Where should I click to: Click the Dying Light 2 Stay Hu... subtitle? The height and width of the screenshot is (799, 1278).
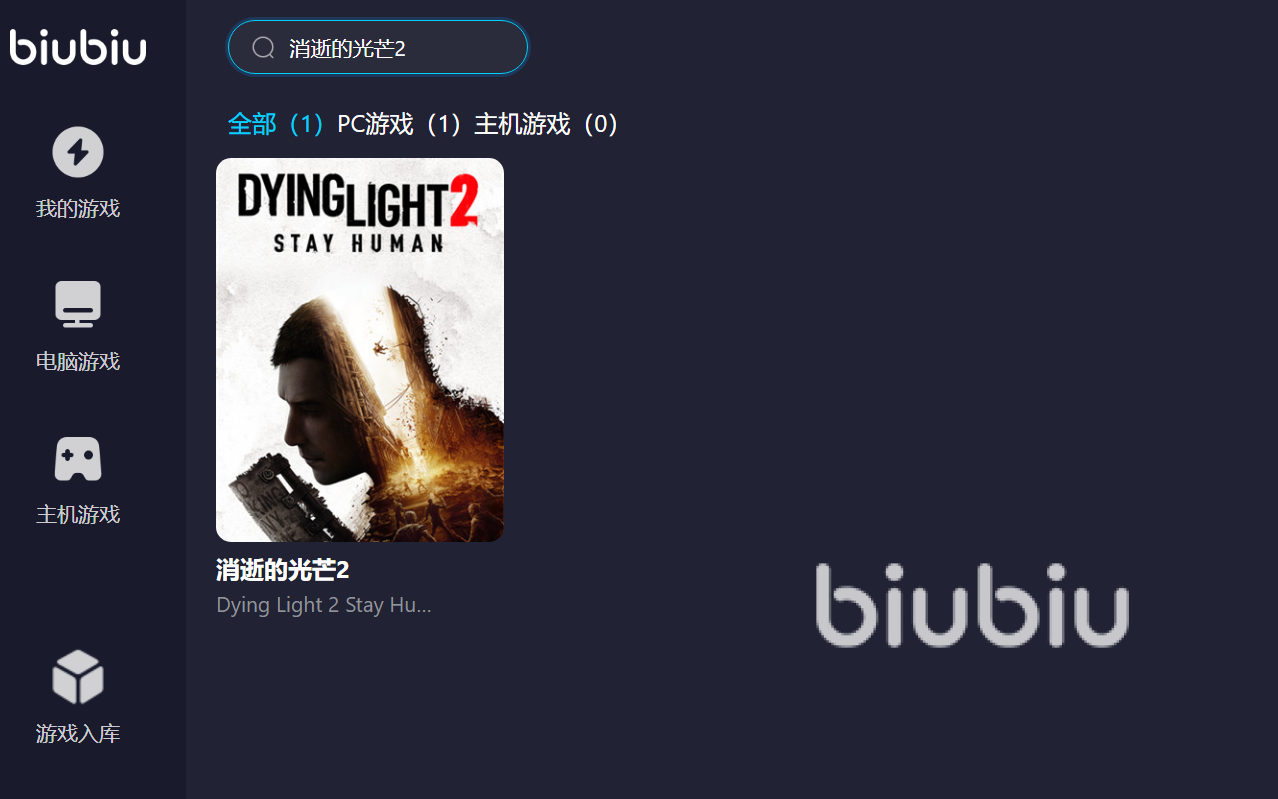[324, 605]
